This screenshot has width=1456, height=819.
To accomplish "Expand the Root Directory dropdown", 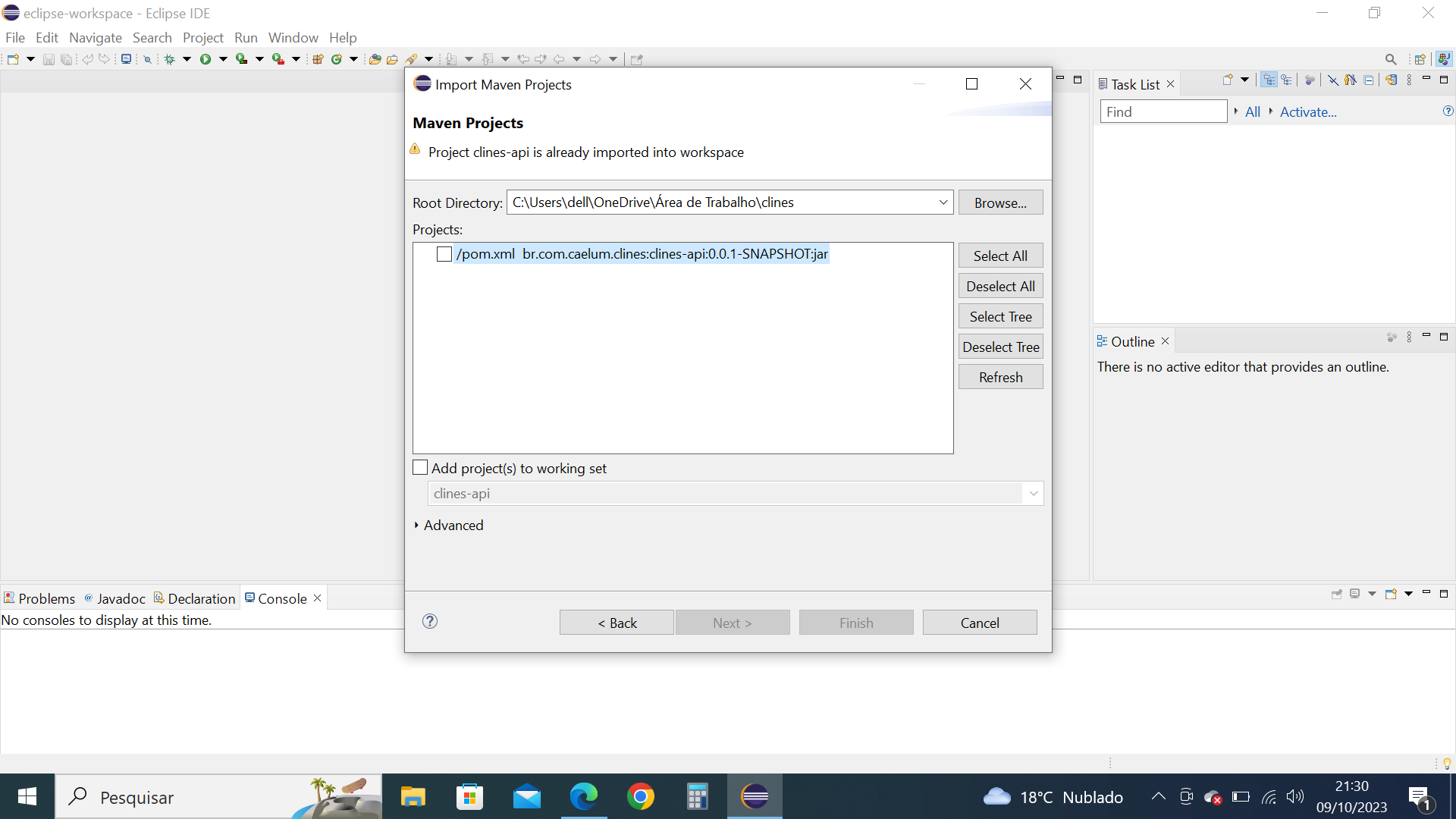I will pos(943,201).
